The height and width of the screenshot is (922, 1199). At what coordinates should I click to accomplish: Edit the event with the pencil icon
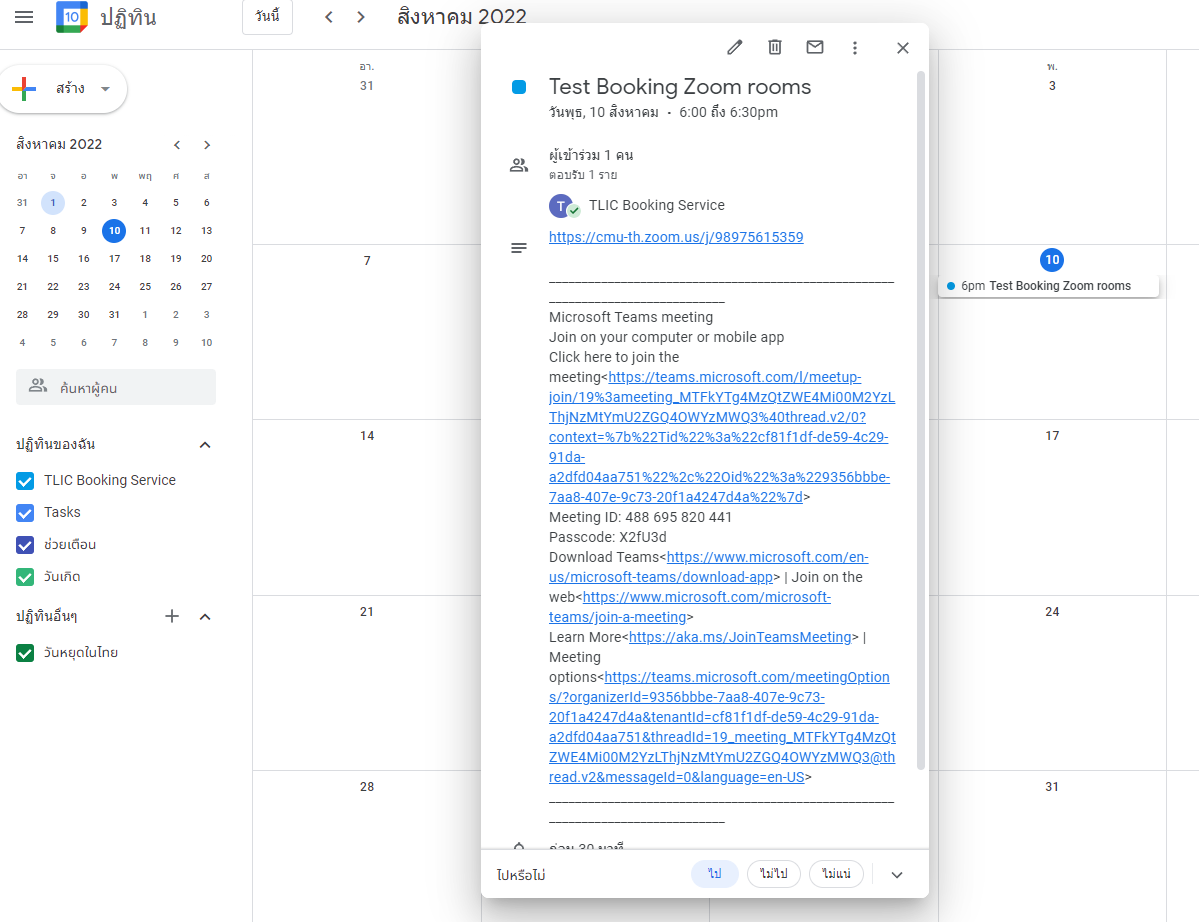pyautogui.click(x=734, y=47)
